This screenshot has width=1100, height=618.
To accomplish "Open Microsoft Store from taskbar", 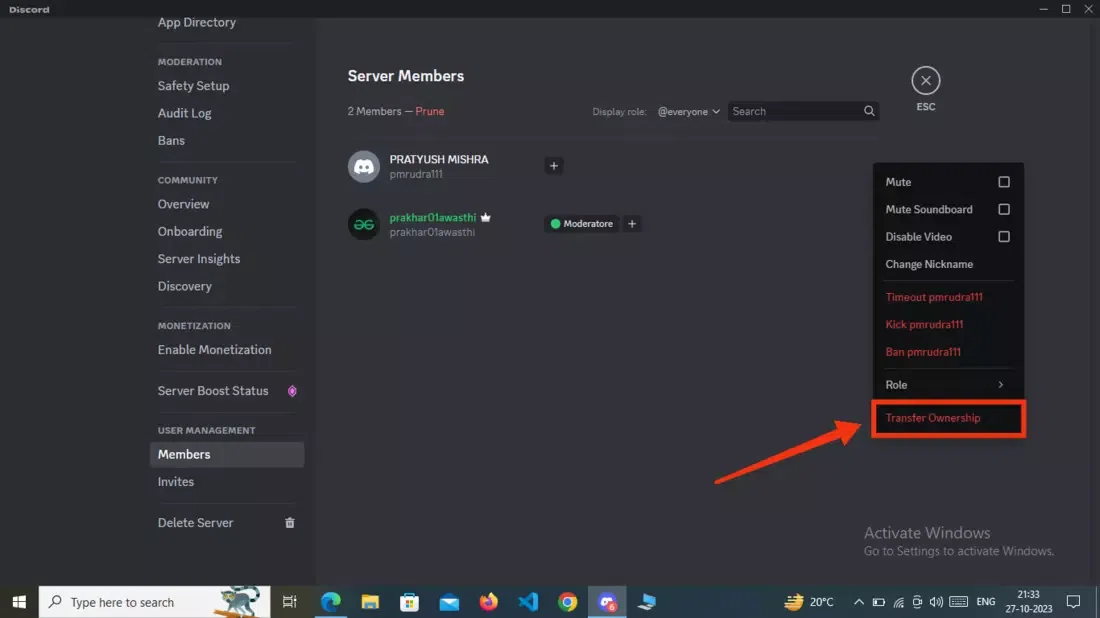I will 409,602.
